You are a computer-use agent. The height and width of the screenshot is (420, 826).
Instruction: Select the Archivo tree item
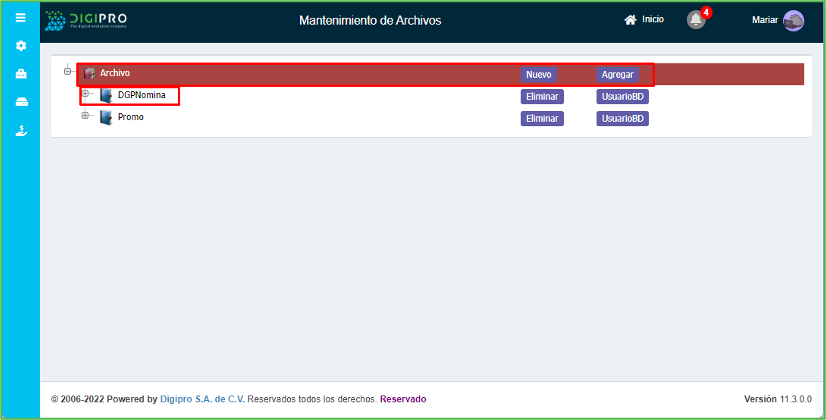tap(115, 73)
